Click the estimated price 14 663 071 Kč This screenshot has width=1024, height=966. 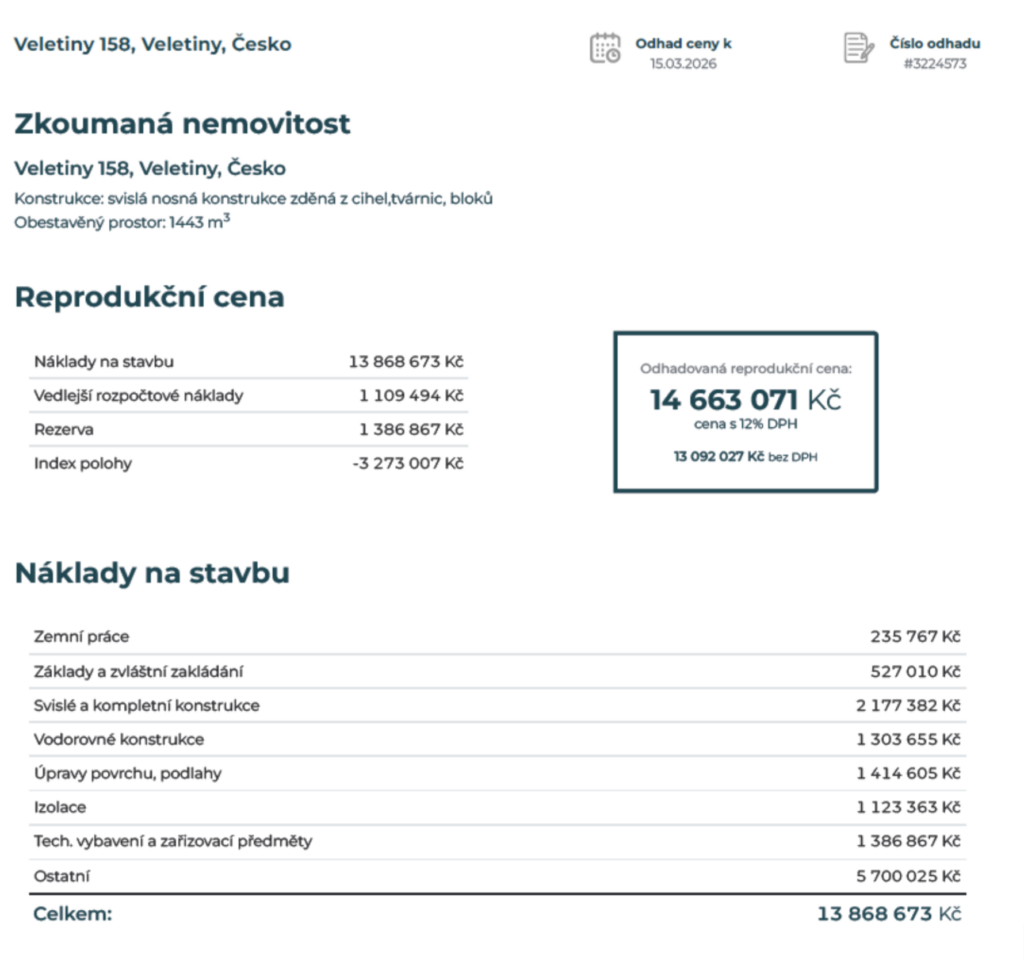(745, 400)
